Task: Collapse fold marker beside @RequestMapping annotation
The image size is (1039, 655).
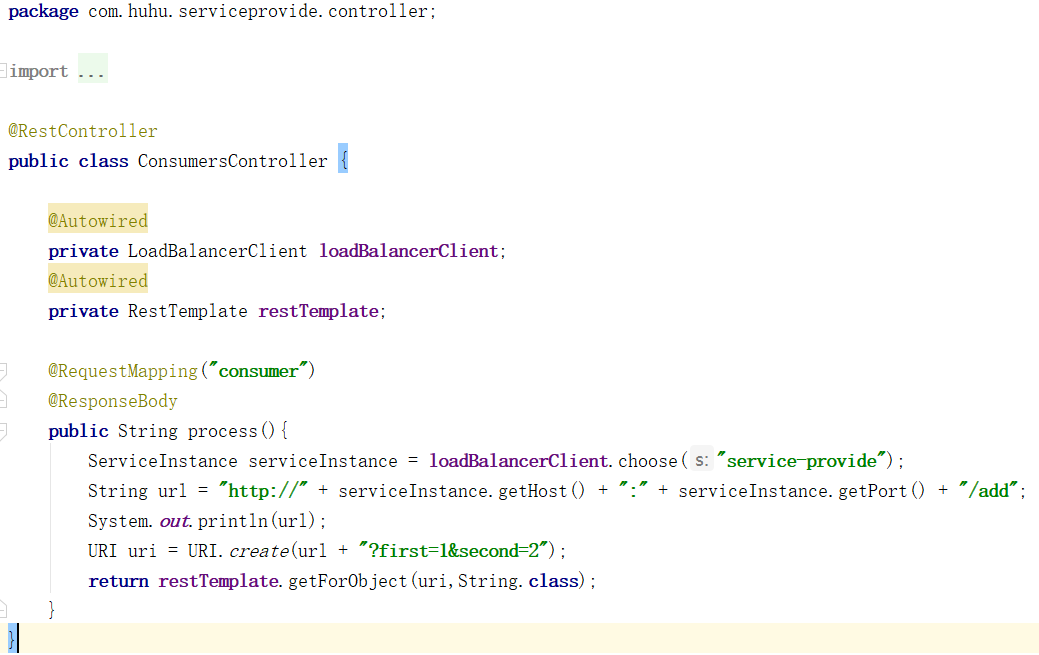Action: point(4,371)
